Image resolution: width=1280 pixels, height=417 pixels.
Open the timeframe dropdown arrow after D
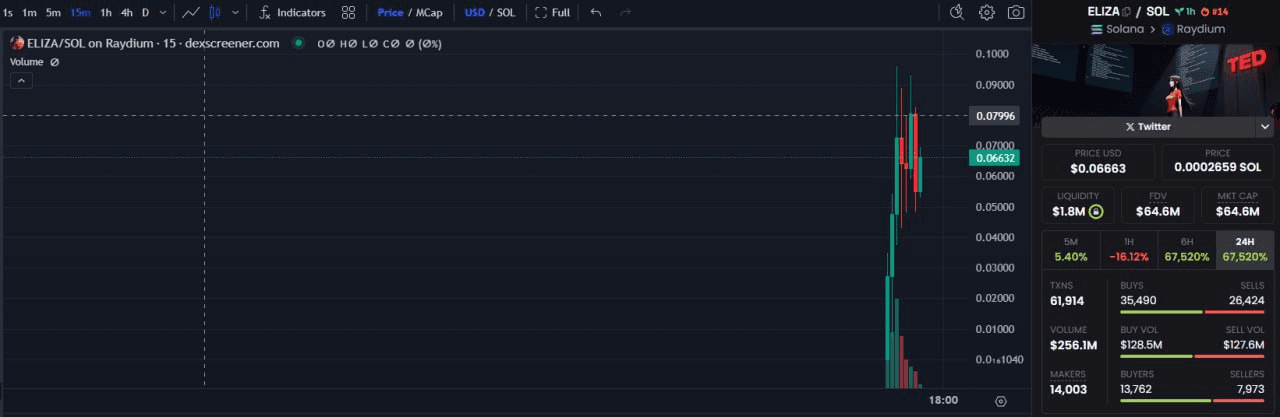[x=163, y=13]
